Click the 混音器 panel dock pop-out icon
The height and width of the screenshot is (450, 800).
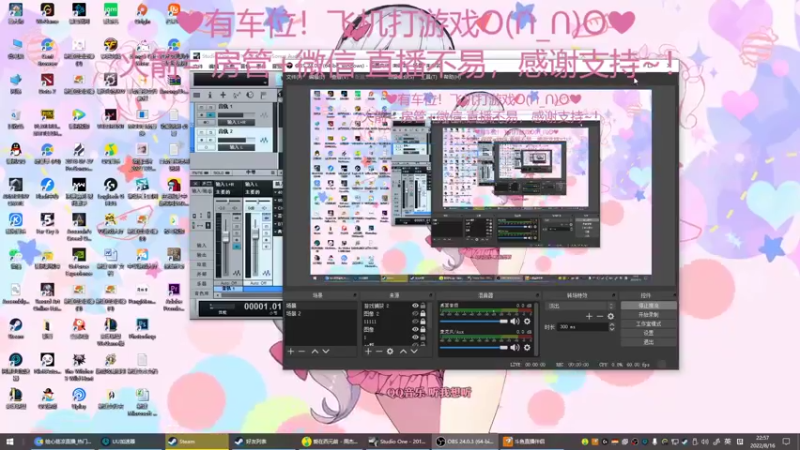[x=537, y=295]
